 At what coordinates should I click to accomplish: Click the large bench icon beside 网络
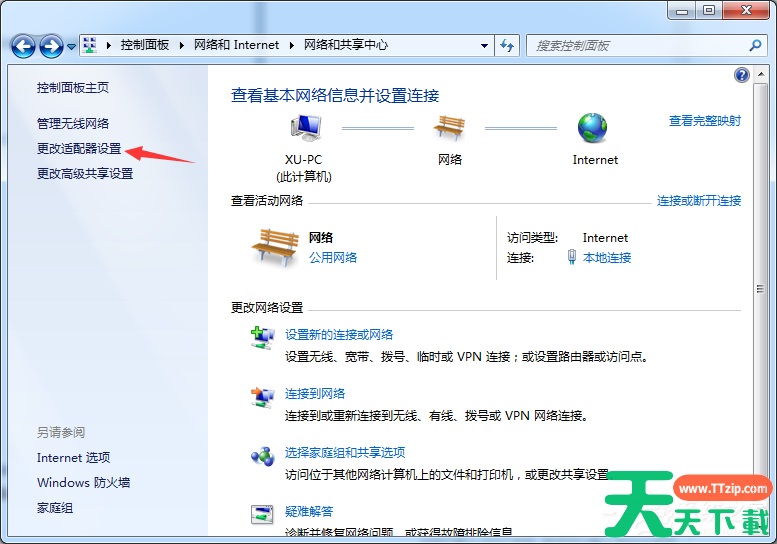(276, 246)
